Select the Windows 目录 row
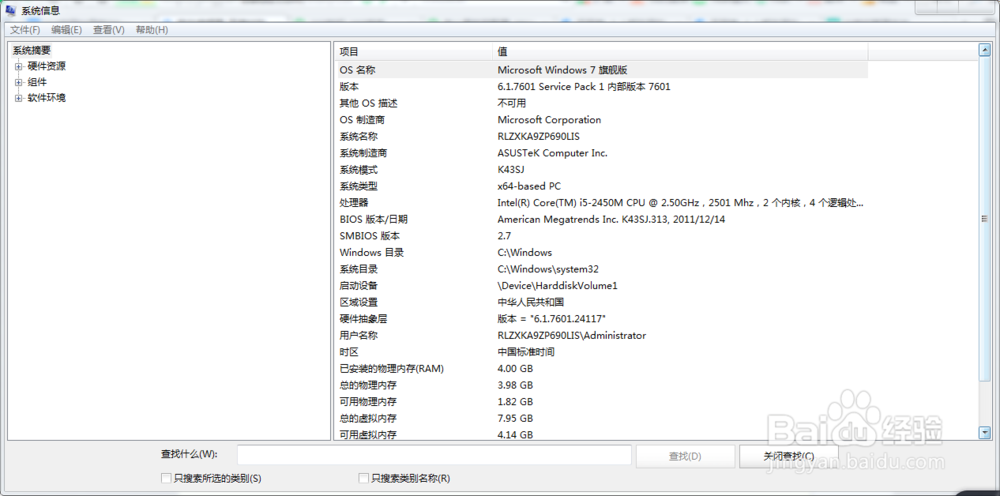The image size is (1000, 496). point(601,252)
